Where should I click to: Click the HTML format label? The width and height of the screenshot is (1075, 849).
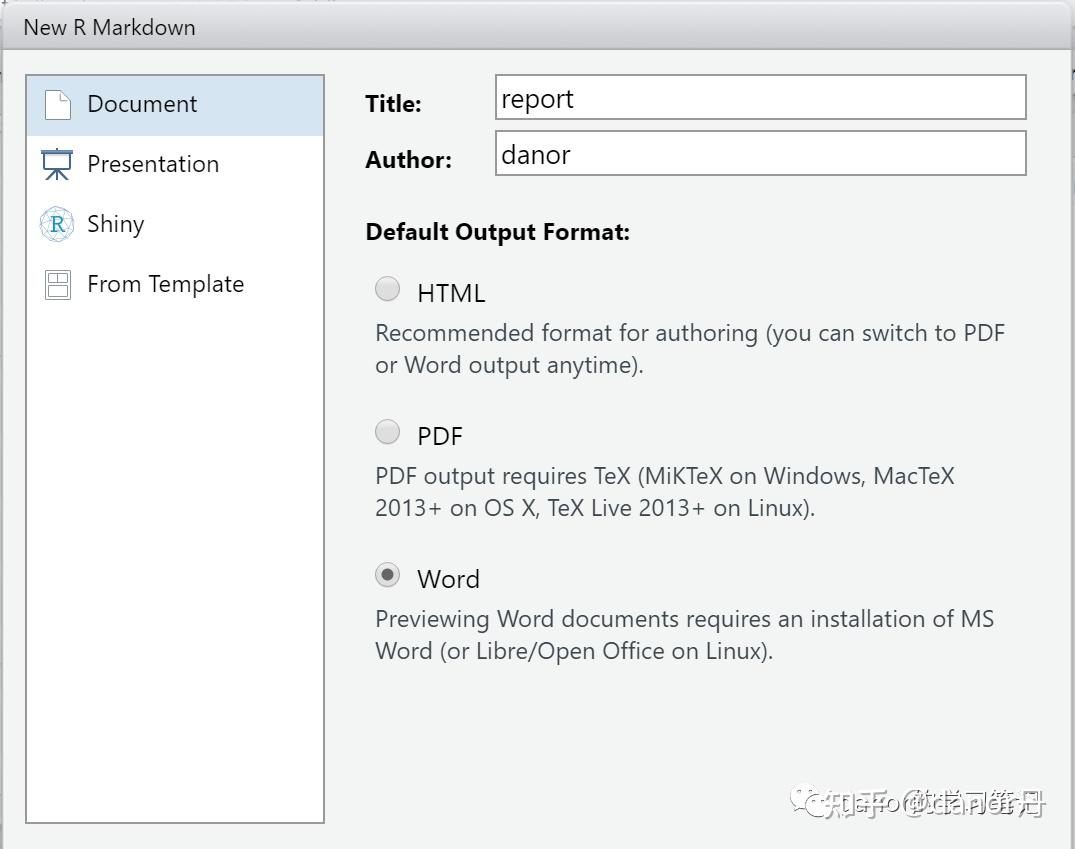coord(451,293)
